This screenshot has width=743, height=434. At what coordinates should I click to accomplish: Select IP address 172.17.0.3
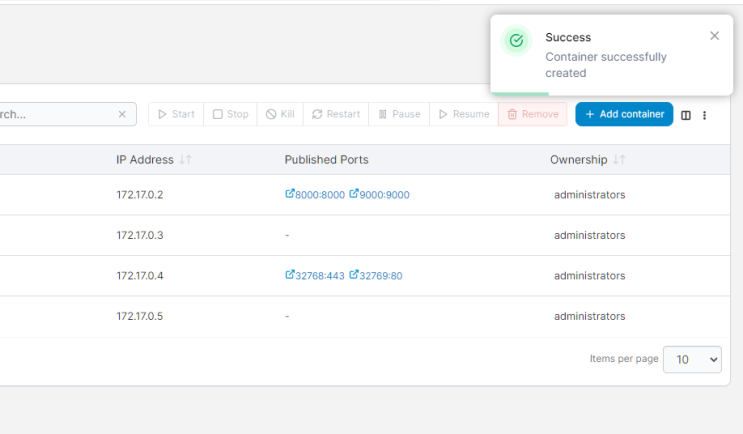(x=140, y=235)
